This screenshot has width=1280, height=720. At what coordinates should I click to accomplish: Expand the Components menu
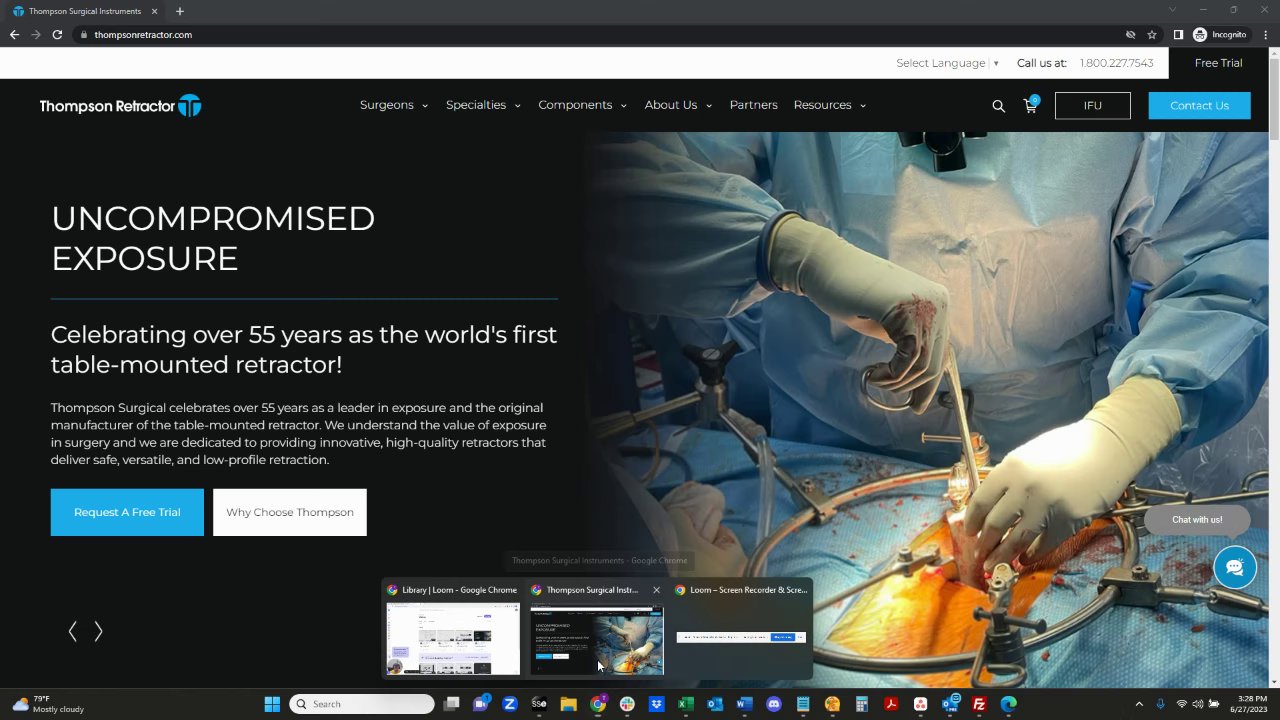[x=582, y=105]
